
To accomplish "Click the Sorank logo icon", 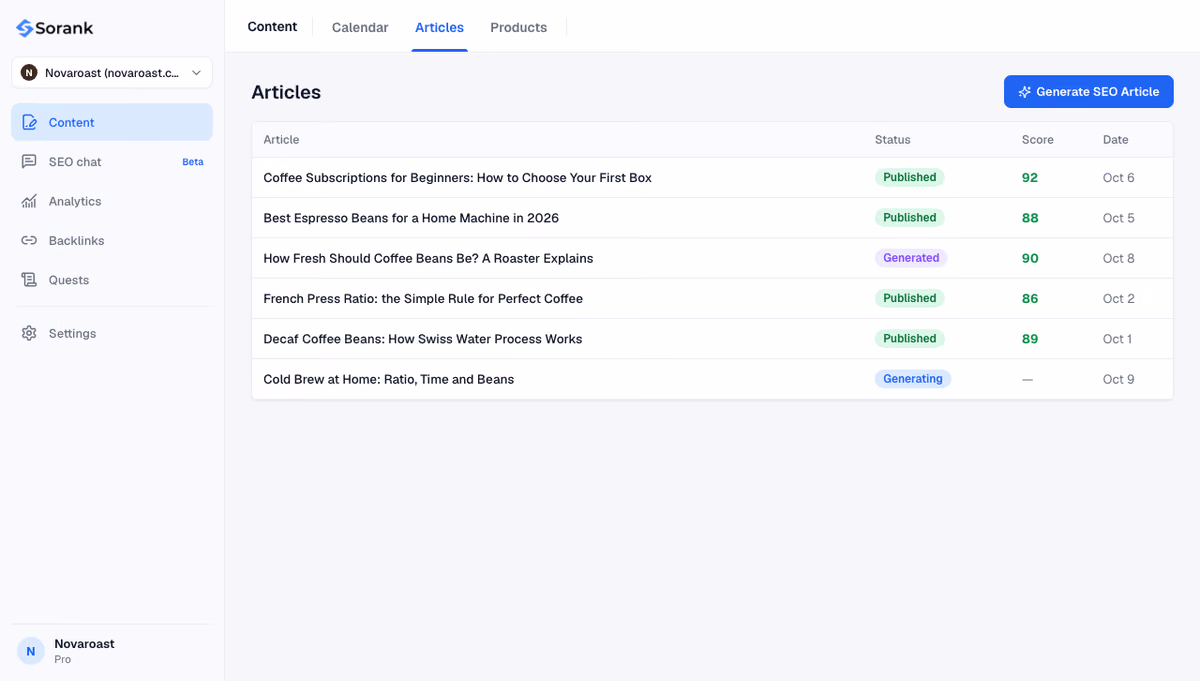I will coord(25,28).
